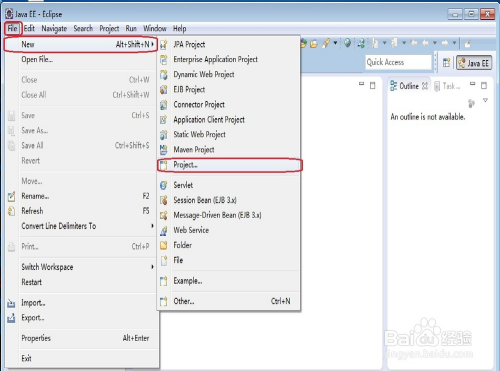This screenshot has width=500, height=371.
Task: Click the JPA Project icon
Action: point(163,44)
